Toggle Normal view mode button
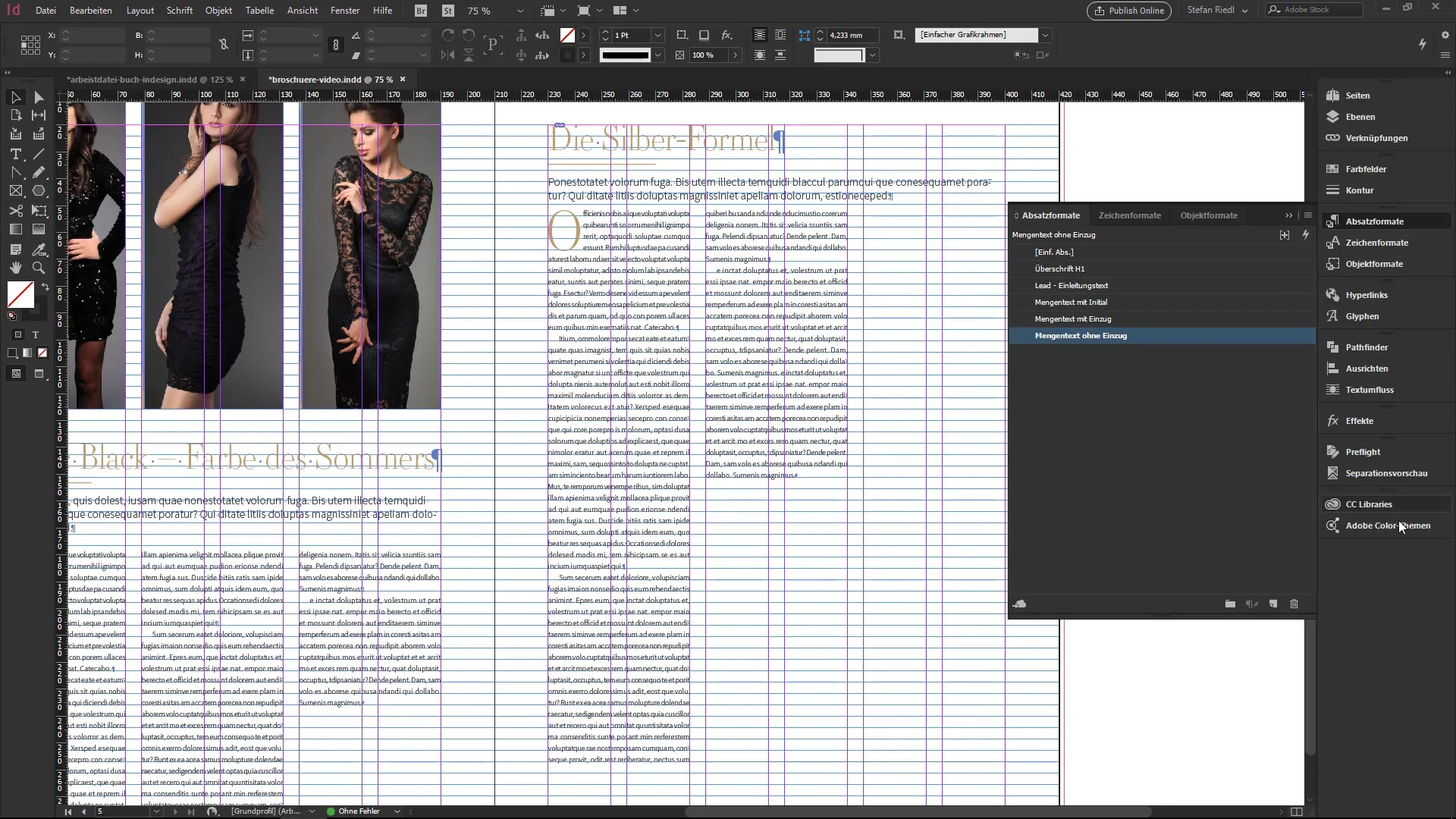Image resolution: width=1456 pixels, height=819 pixels. 16,374
